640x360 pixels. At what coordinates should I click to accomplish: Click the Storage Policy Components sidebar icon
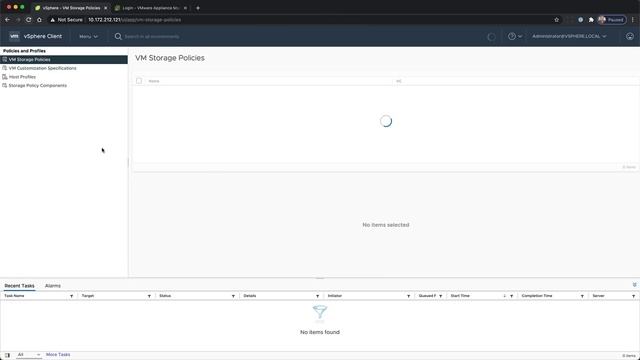click(5, 85)
